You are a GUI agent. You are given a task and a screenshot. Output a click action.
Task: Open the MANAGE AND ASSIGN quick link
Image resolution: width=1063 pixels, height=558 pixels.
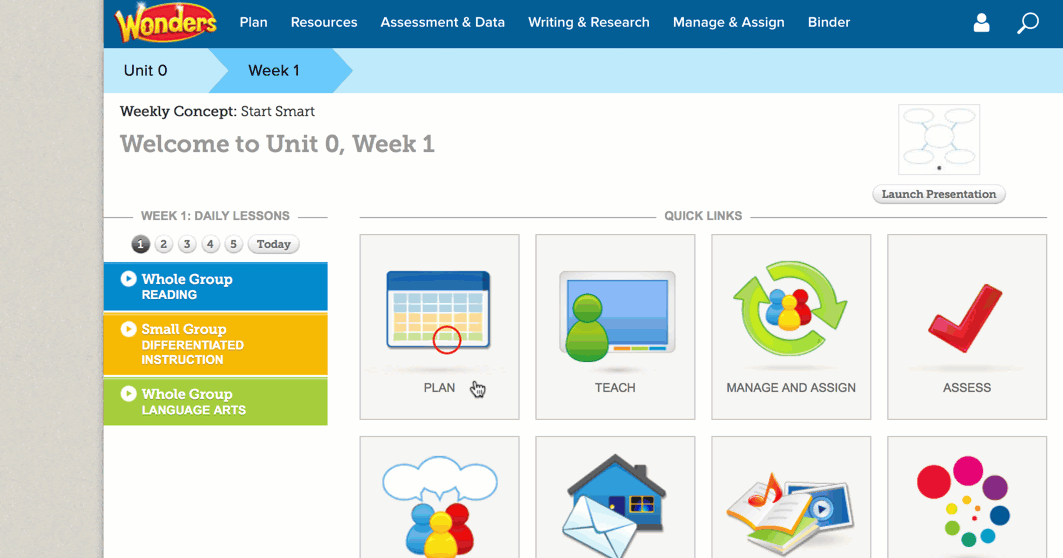click(x=791, y=327)
